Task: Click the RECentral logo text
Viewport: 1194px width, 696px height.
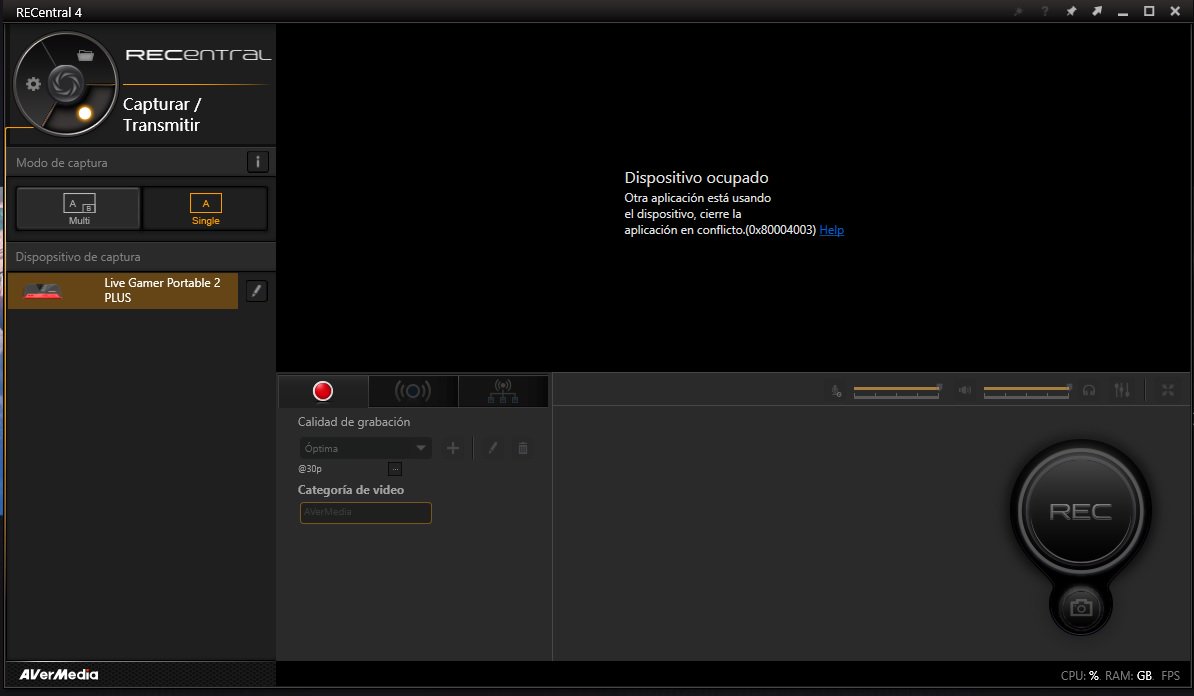Action: (198, 55)
